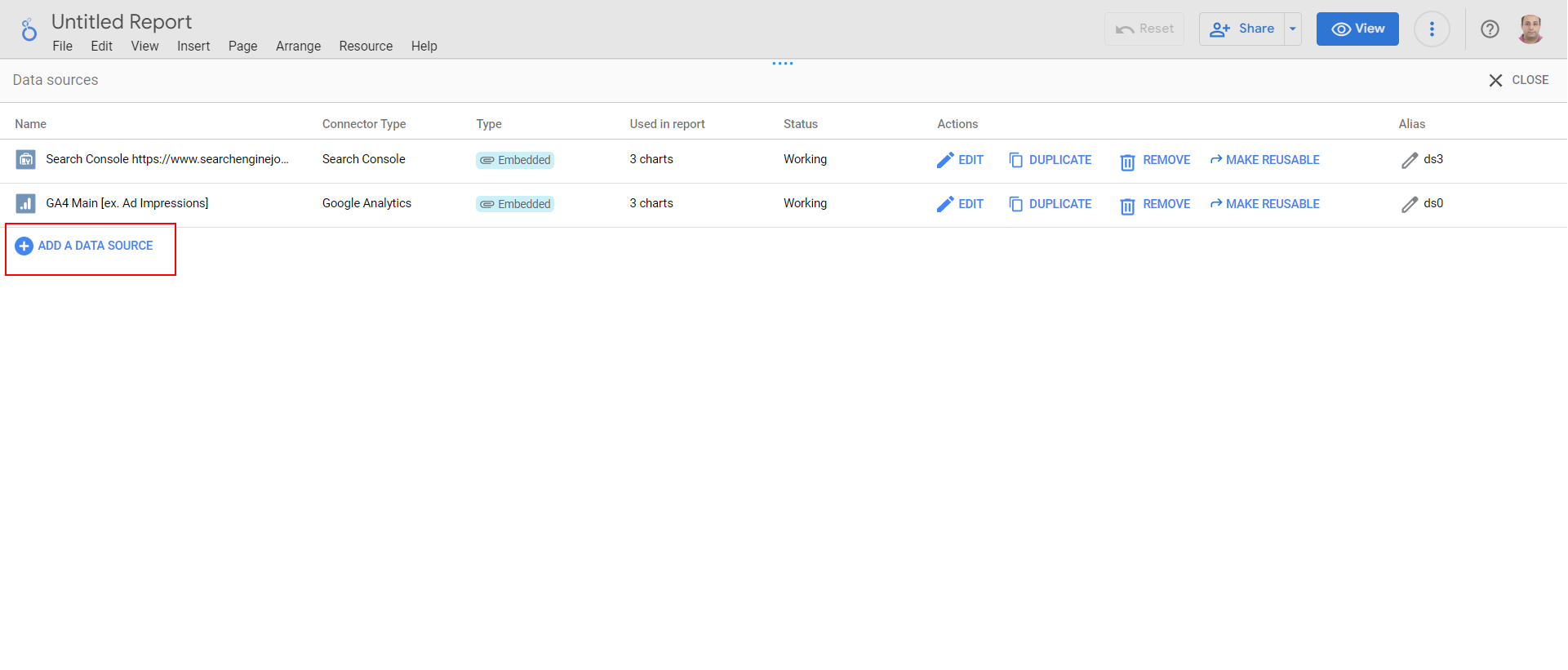Click the user profile avatar
1568x670 pixels.
[x=1530, y=29]
